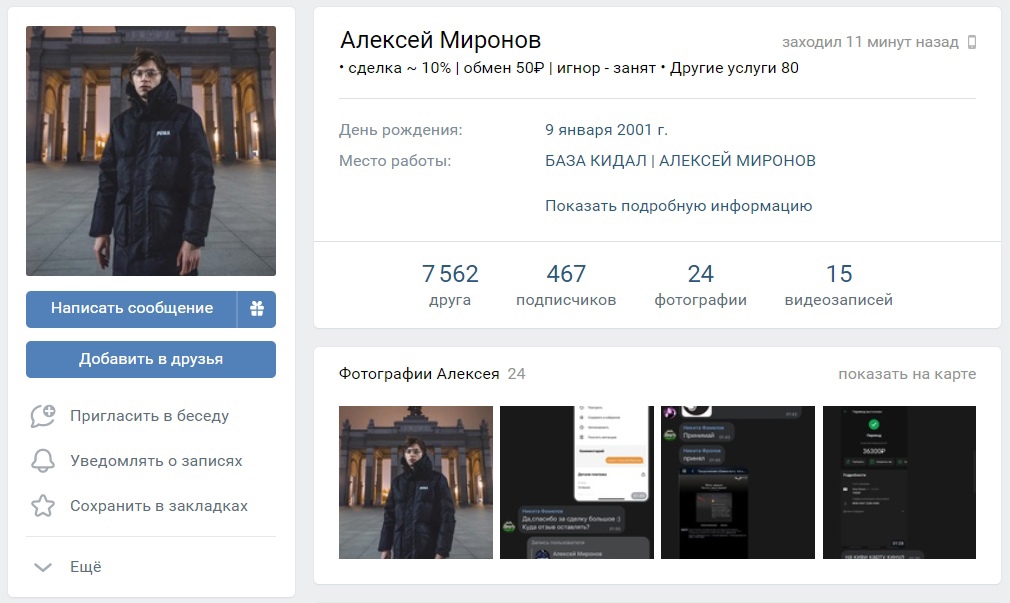Open the green checkmark transfer screenshot thumbnail

(x=899, y=482)
